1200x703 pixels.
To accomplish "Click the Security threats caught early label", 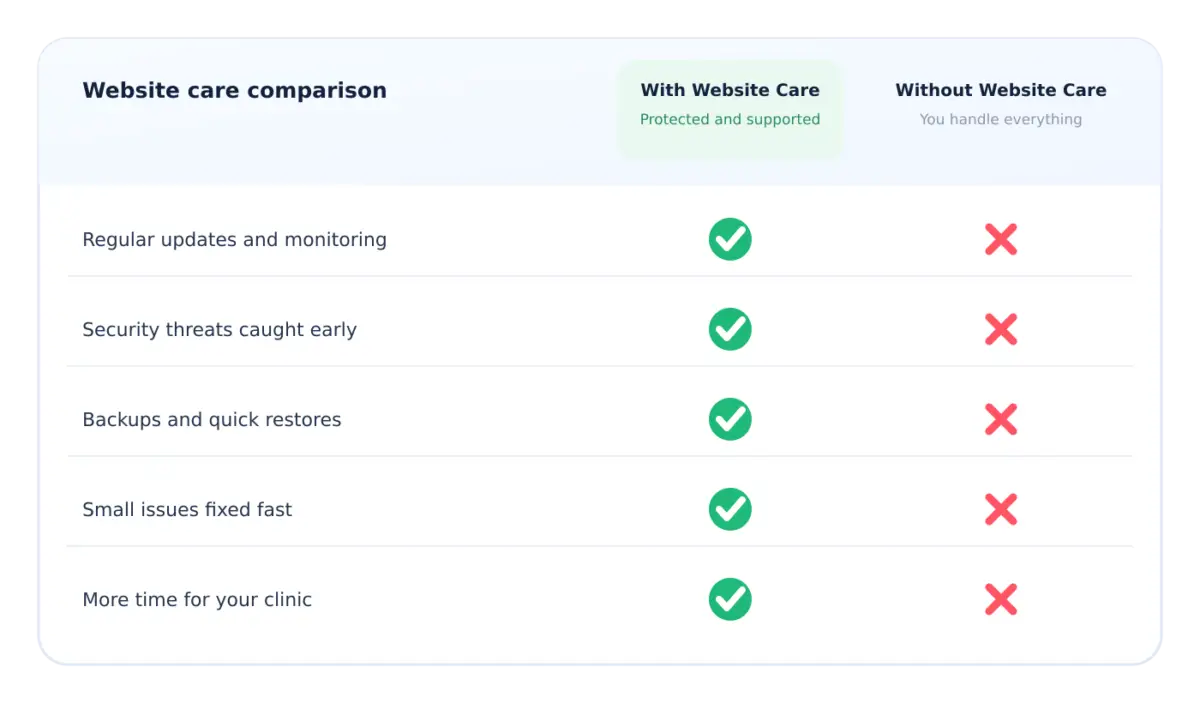I will coord(219,330).
